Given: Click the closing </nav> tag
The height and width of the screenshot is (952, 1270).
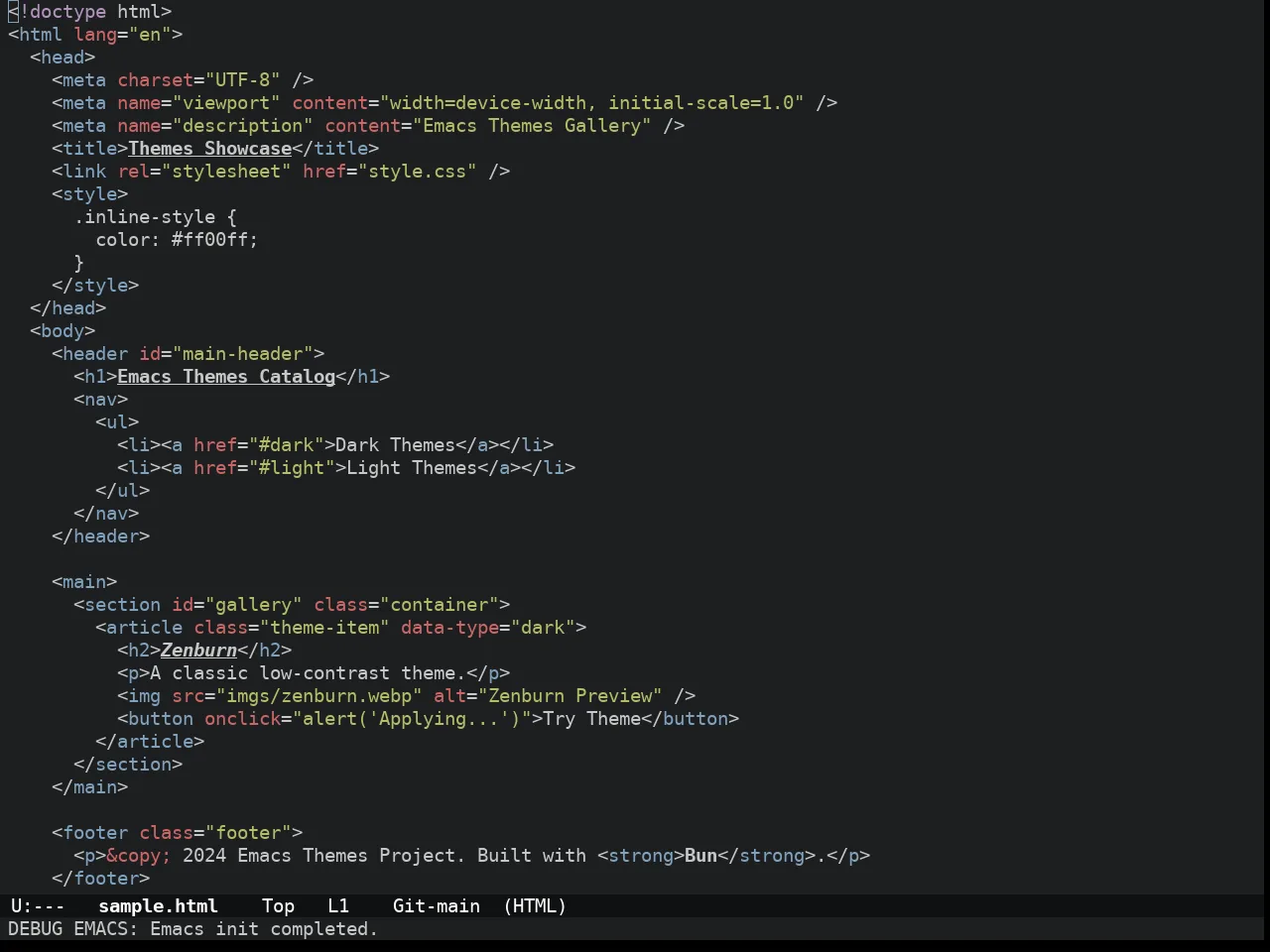Looking at the screenshot, I should point(106,513).
